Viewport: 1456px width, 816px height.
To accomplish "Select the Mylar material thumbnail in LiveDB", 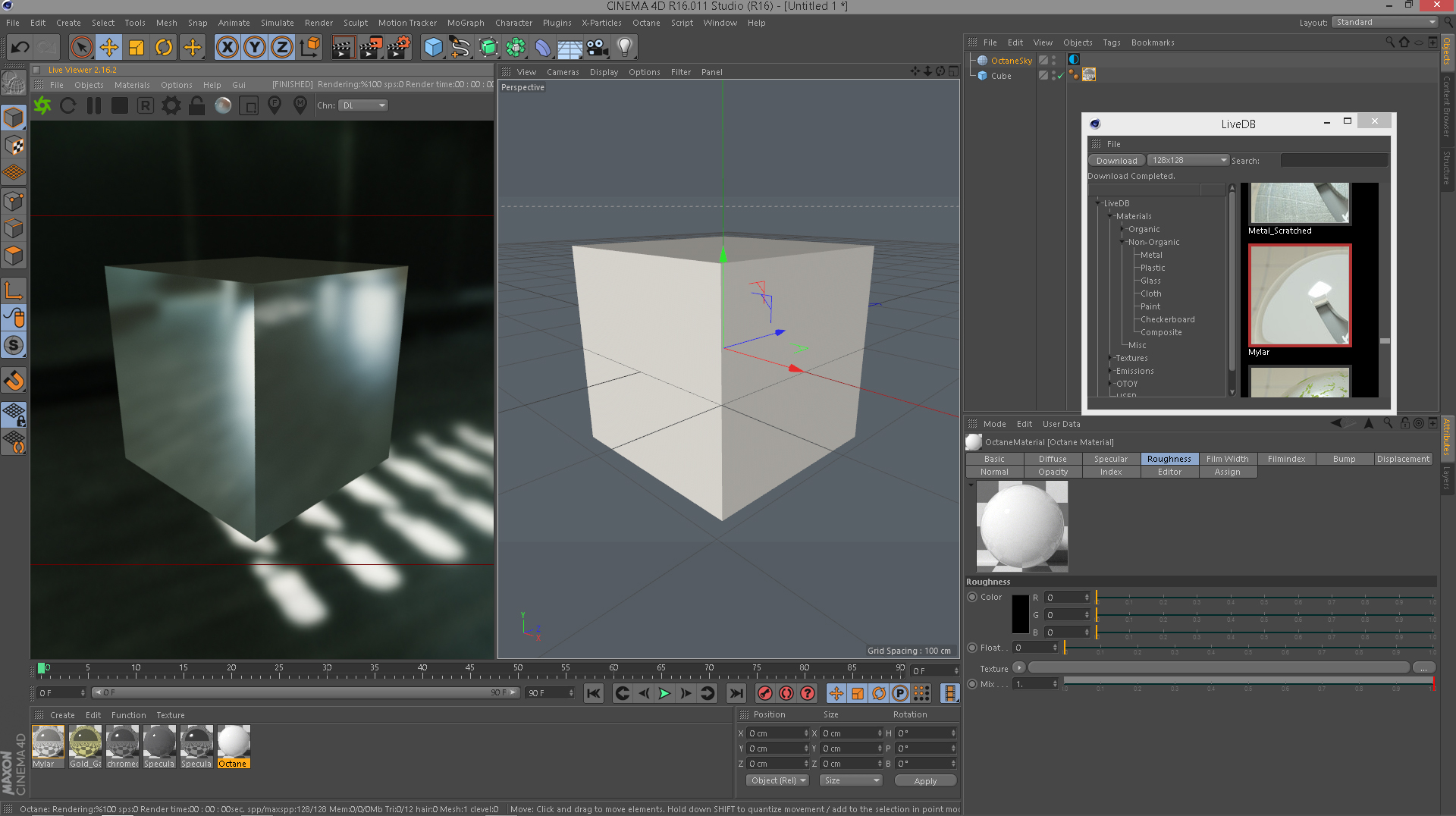I will [1299, 296].
